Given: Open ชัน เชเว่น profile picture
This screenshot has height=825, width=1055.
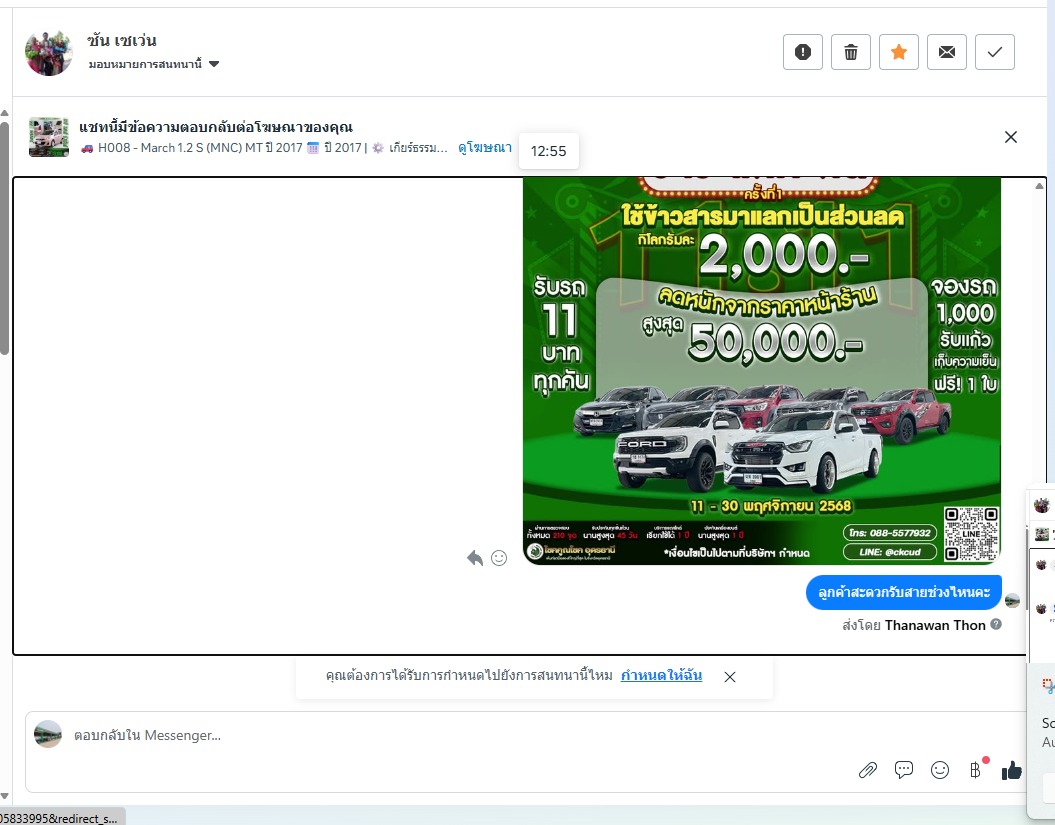Looking at the screenshot, I should (48, 52).
